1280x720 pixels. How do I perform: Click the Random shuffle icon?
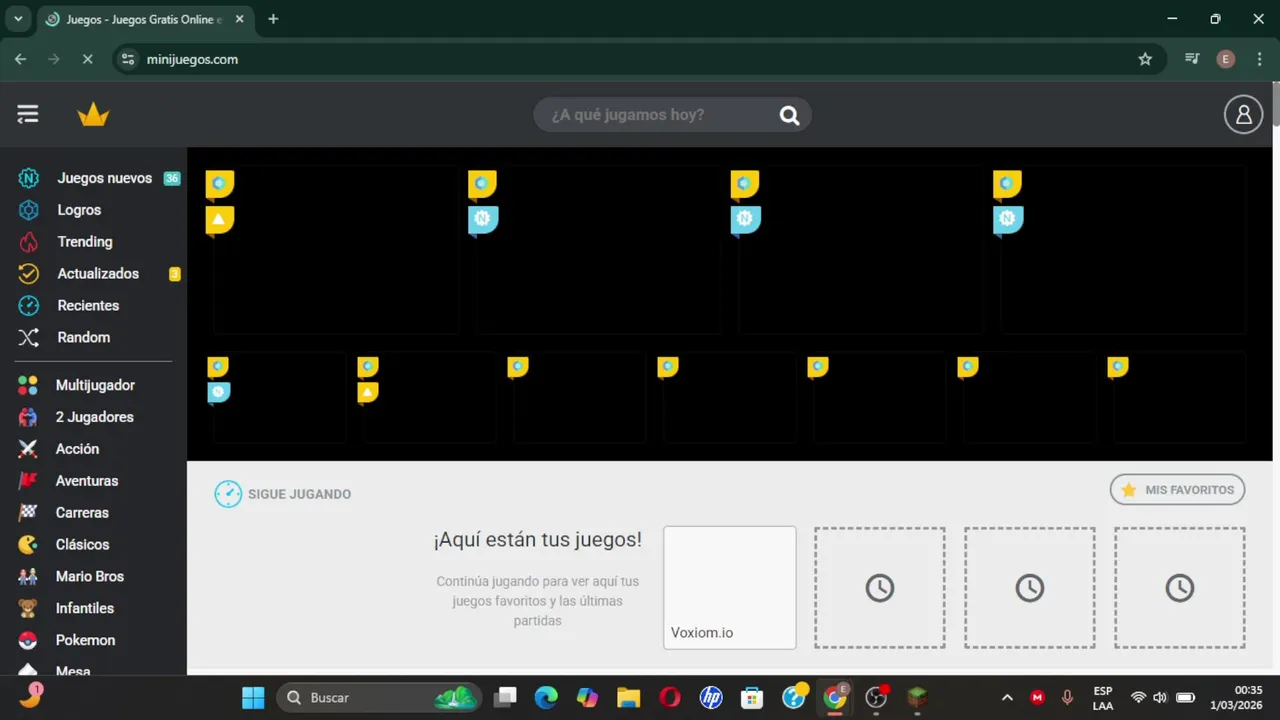point(29,338)
